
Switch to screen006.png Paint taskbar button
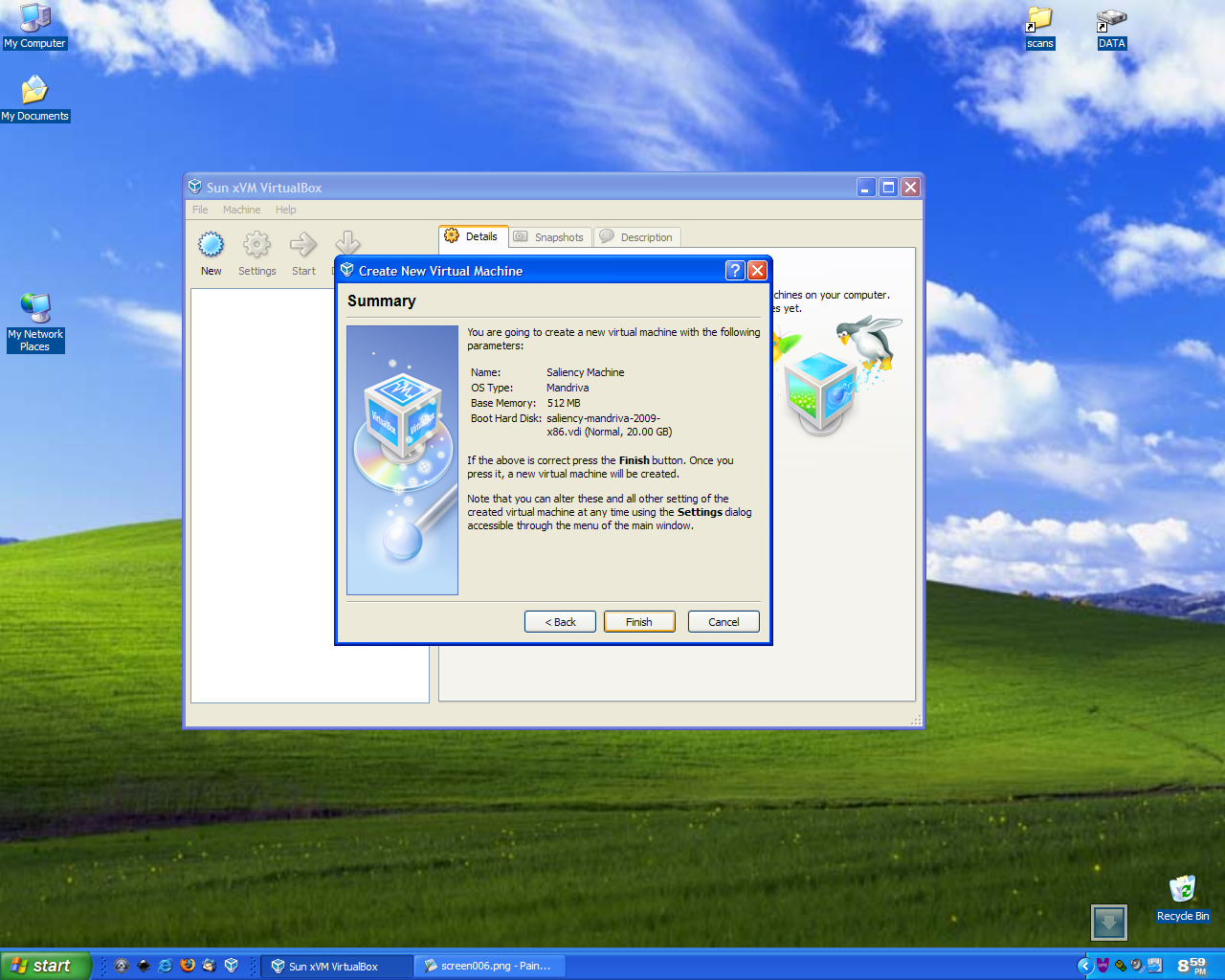[490, 966]
